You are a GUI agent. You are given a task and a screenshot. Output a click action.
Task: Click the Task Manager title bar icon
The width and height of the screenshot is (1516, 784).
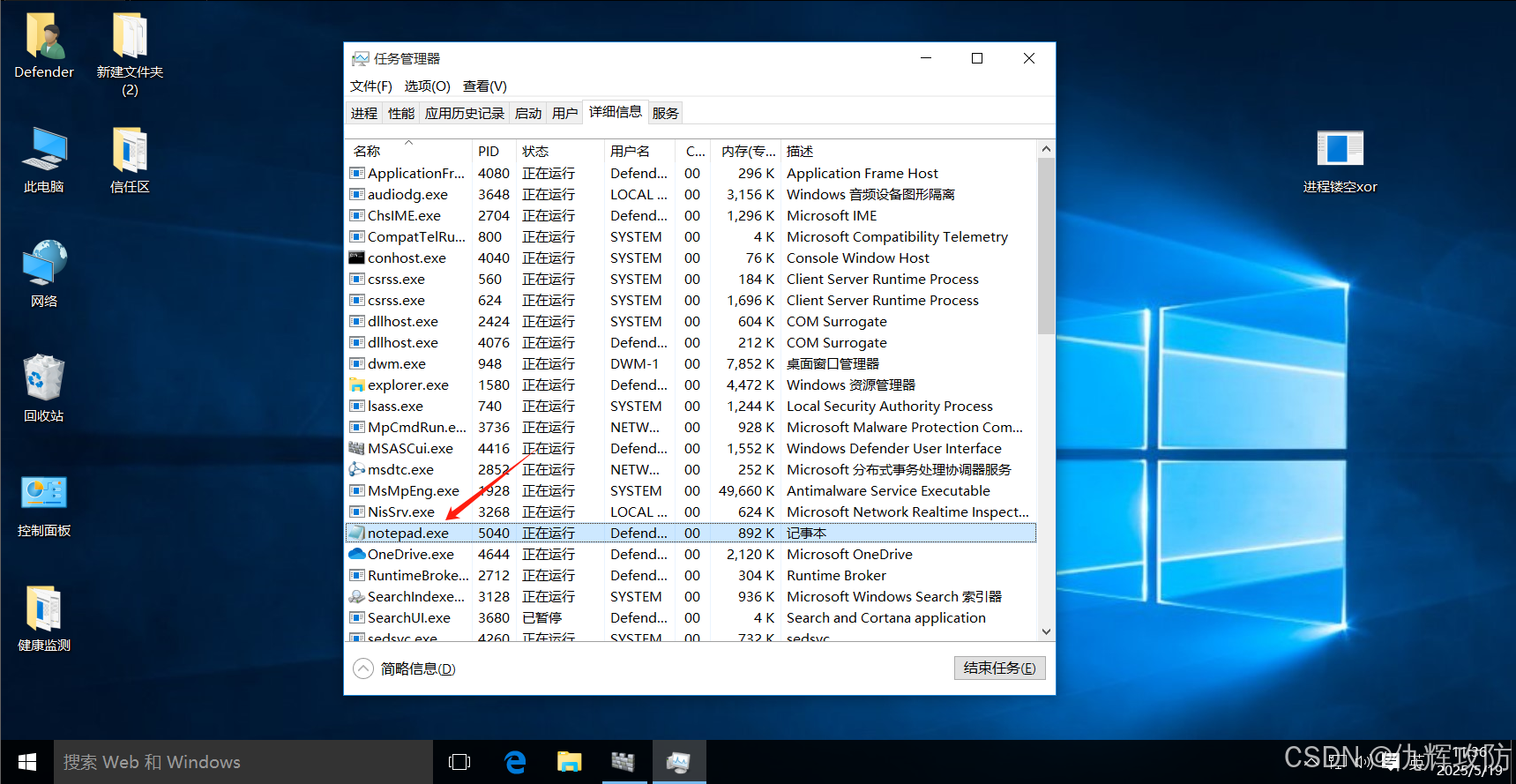pyautogui.click(x=360, y=58)
